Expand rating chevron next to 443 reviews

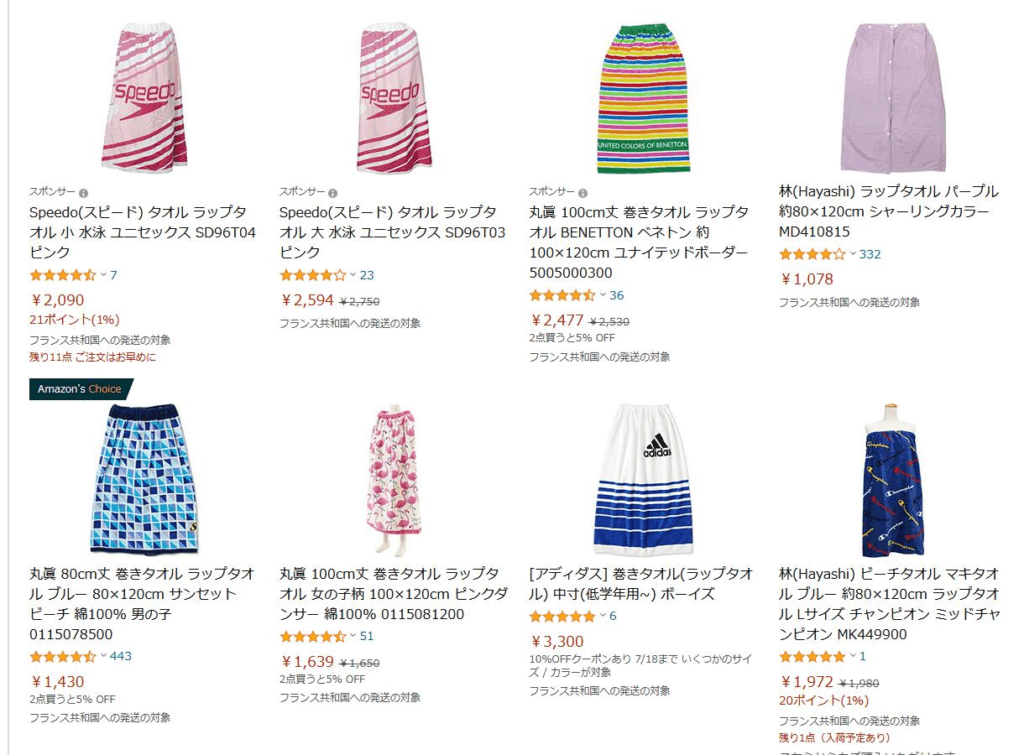103,656
